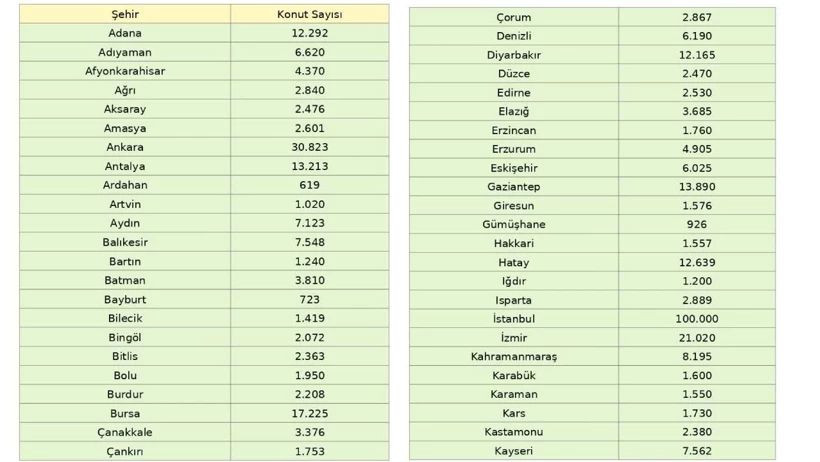The width and height of the screenshot is (820, 462).
Task: Select the Adana city cell
Action: (125, 33)
